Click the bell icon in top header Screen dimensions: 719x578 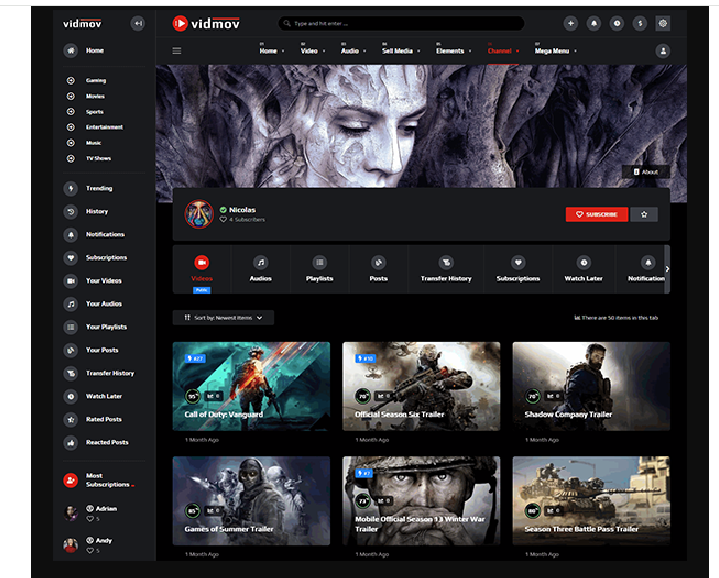[594, 23]
